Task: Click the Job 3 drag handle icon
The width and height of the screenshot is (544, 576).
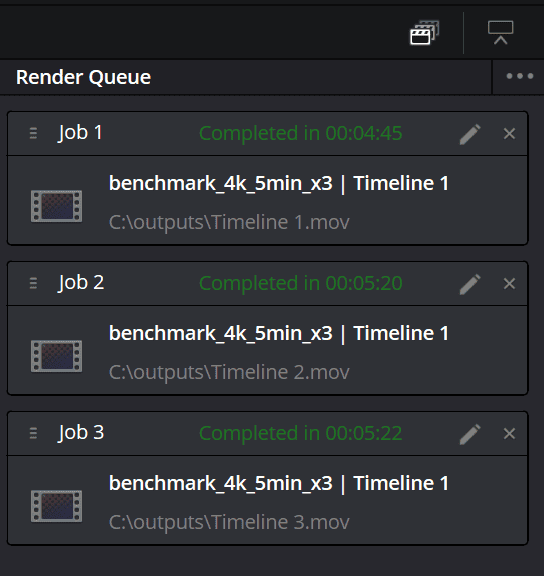Action: click(x=33, y=433)
